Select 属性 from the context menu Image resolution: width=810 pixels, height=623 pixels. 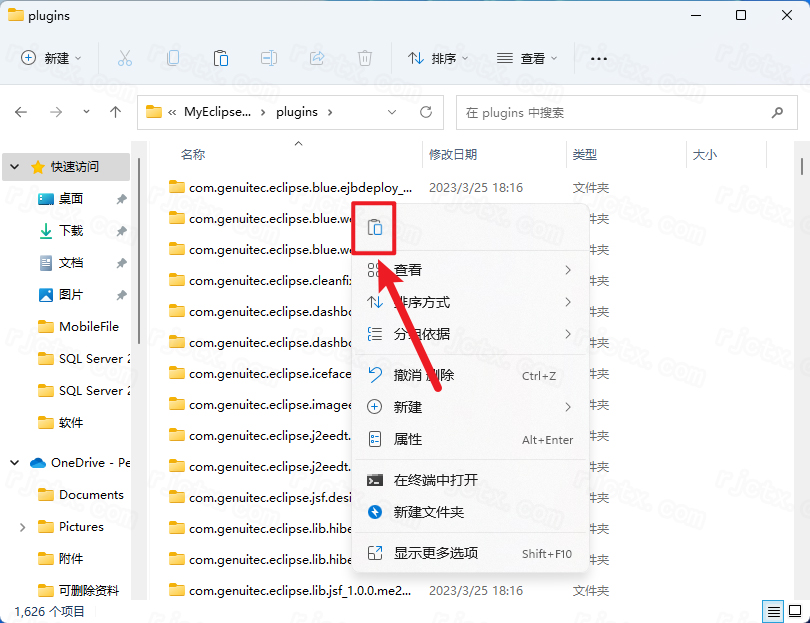click(x=408, y=439)
